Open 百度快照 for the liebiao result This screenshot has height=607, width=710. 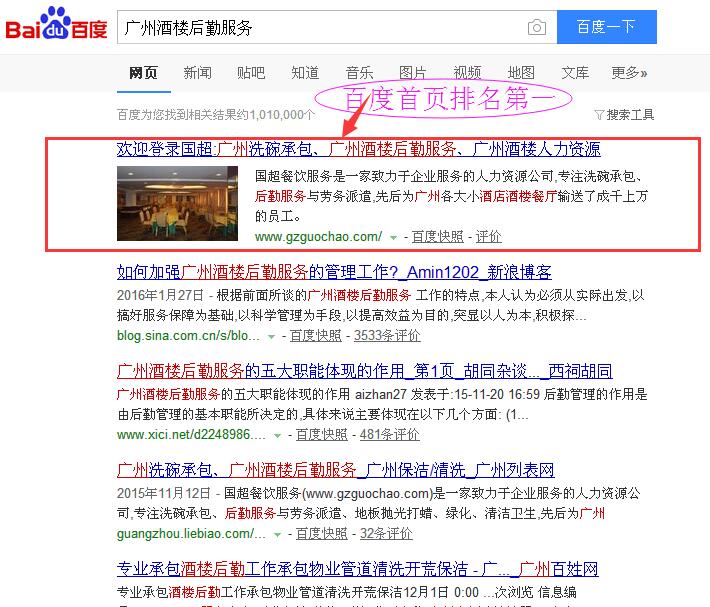(321, 534)
